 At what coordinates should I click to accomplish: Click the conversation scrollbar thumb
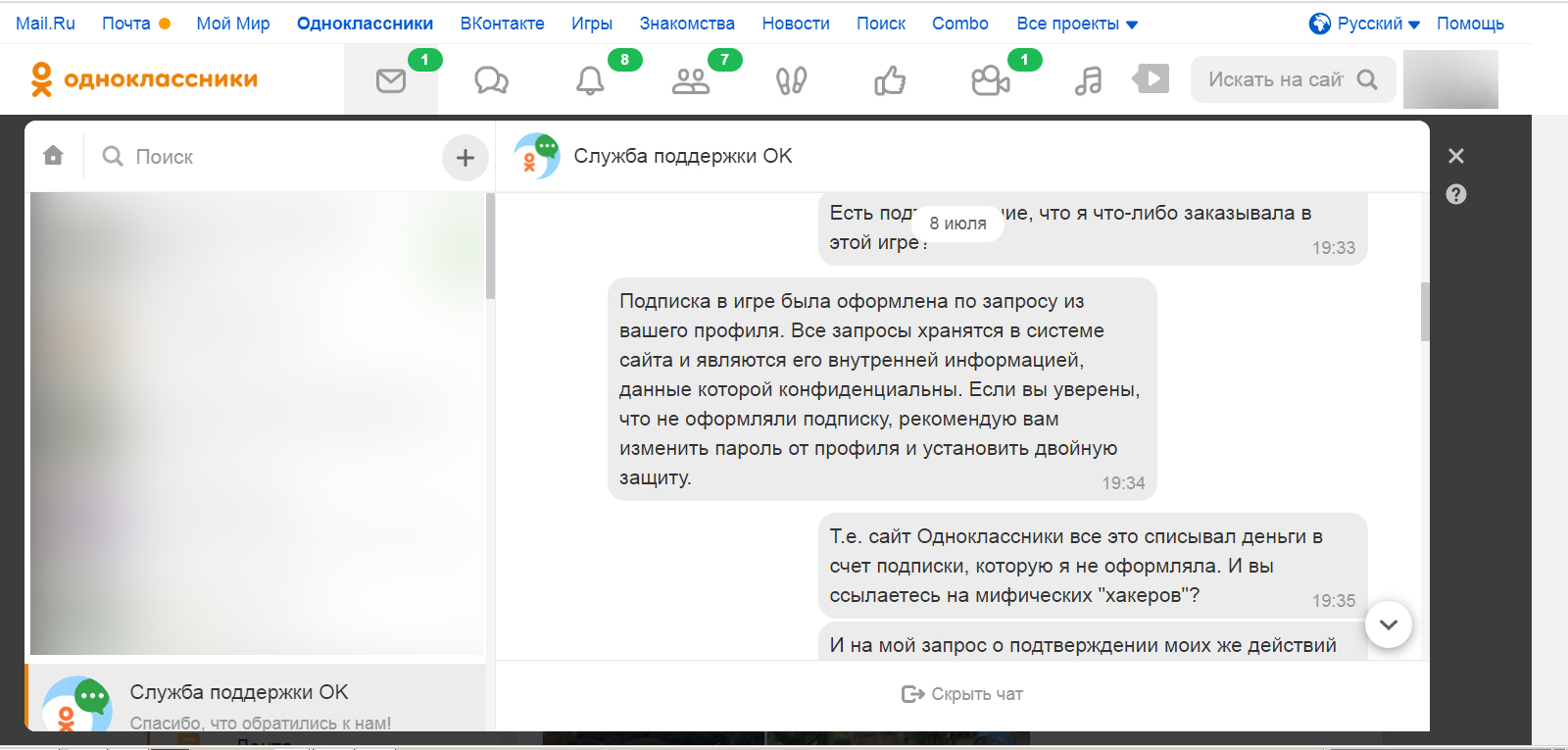click(1425, 312)
